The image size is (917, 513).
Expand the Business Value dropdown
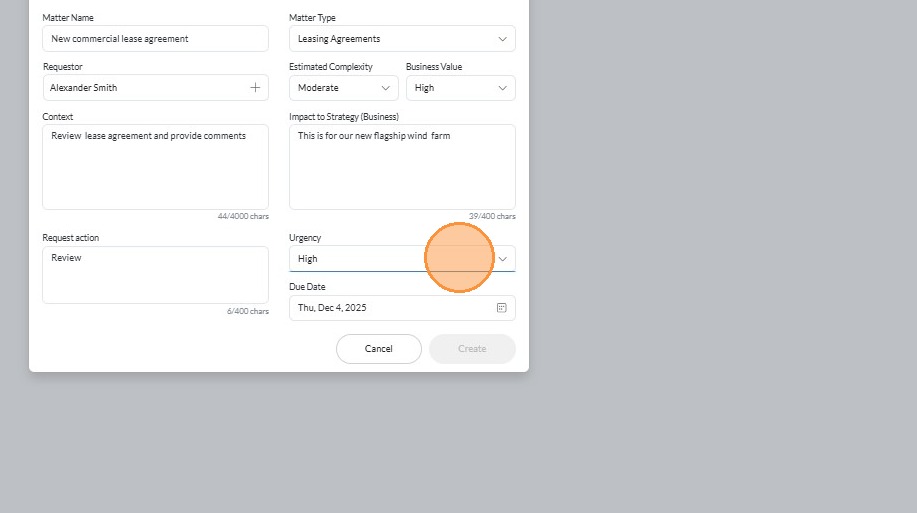coord(502,88)
